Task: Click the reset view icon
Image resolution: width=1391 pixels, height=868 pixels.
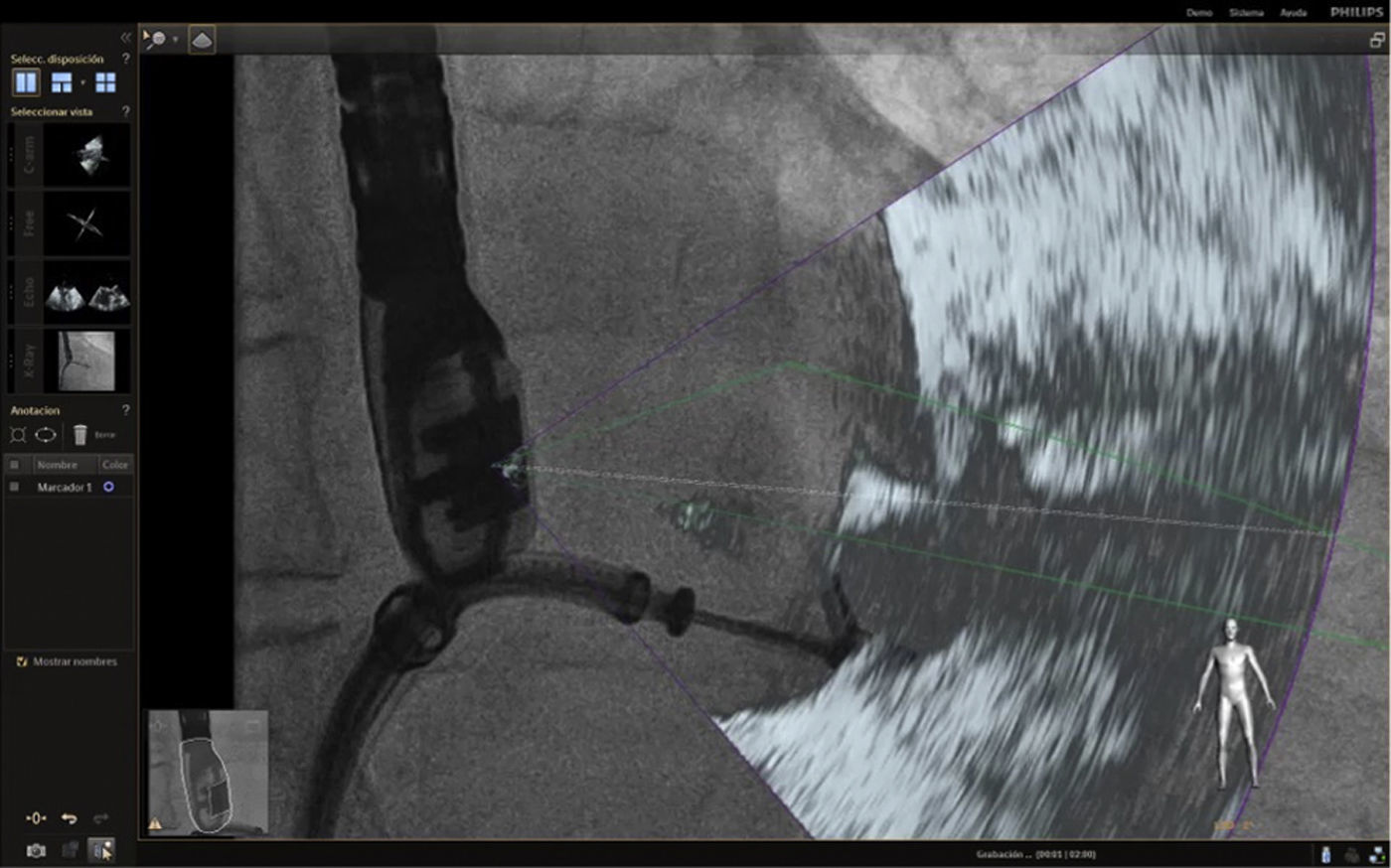Action: (36, 818)
